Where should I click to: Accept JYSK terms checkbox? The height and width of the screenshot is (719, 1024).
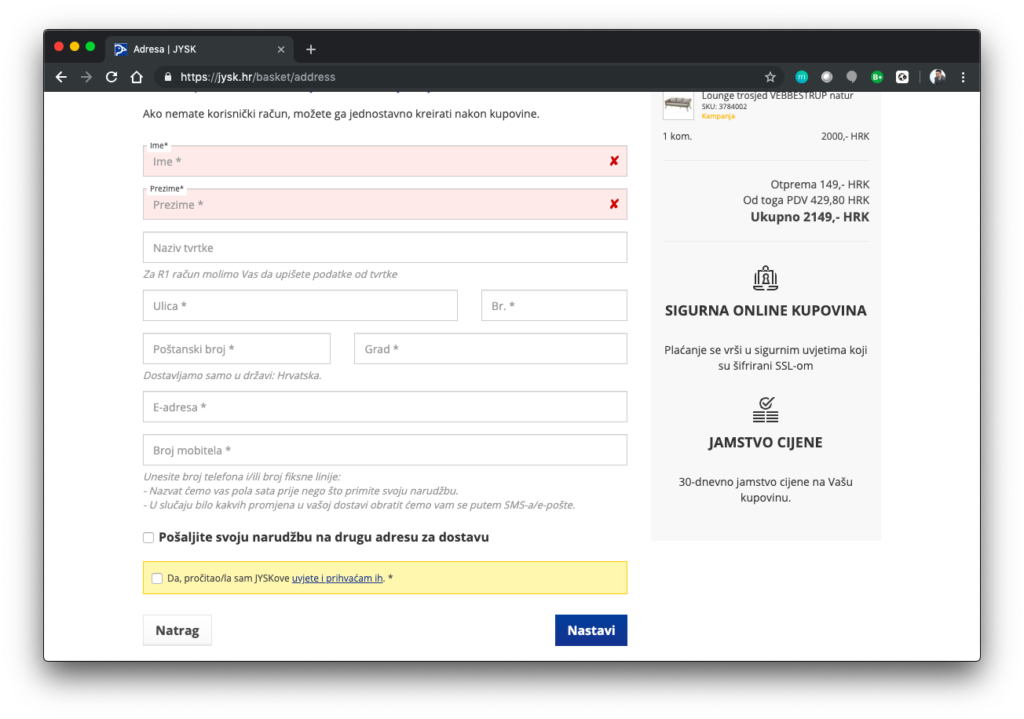click(x=157, y=578)
